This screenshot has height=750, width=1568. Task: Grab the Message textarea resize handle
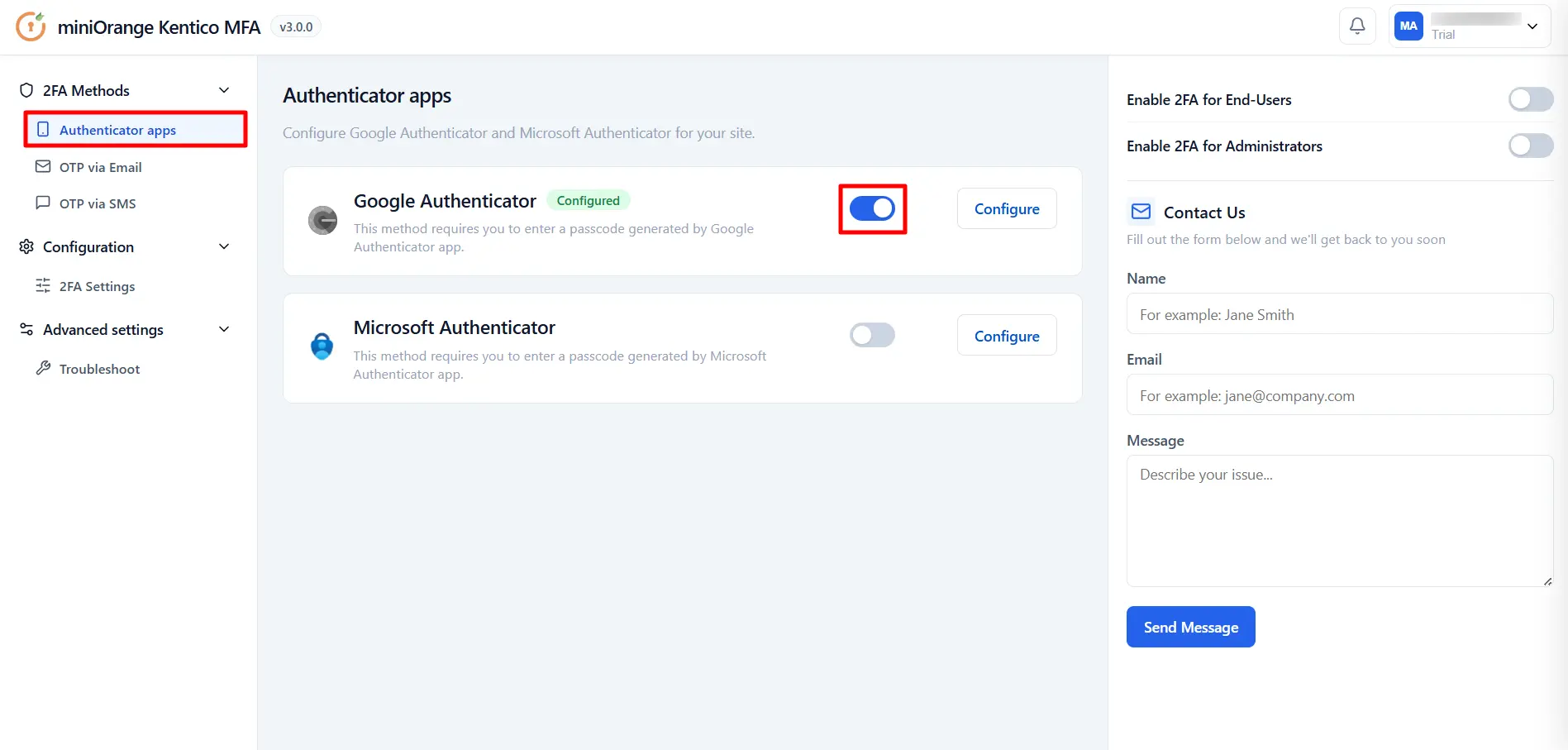1547,581
